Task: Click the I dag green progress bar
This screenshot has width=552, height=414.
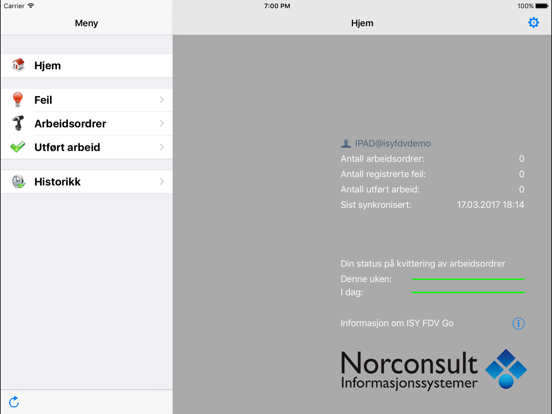Action: (x=468, y=292)
